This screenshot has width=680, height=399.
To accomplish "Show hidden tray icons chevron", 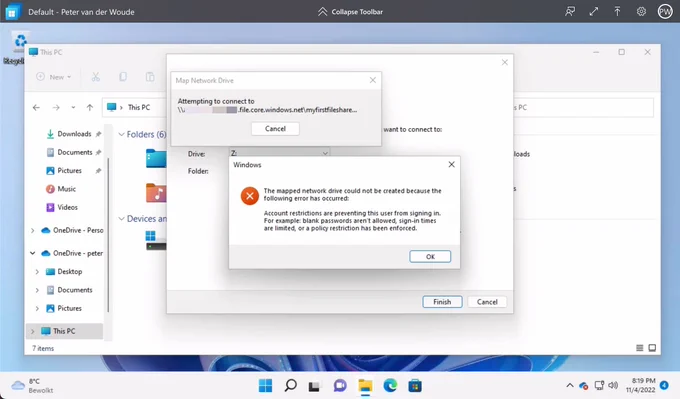I will pyautogui.click(x=570, y=385).
